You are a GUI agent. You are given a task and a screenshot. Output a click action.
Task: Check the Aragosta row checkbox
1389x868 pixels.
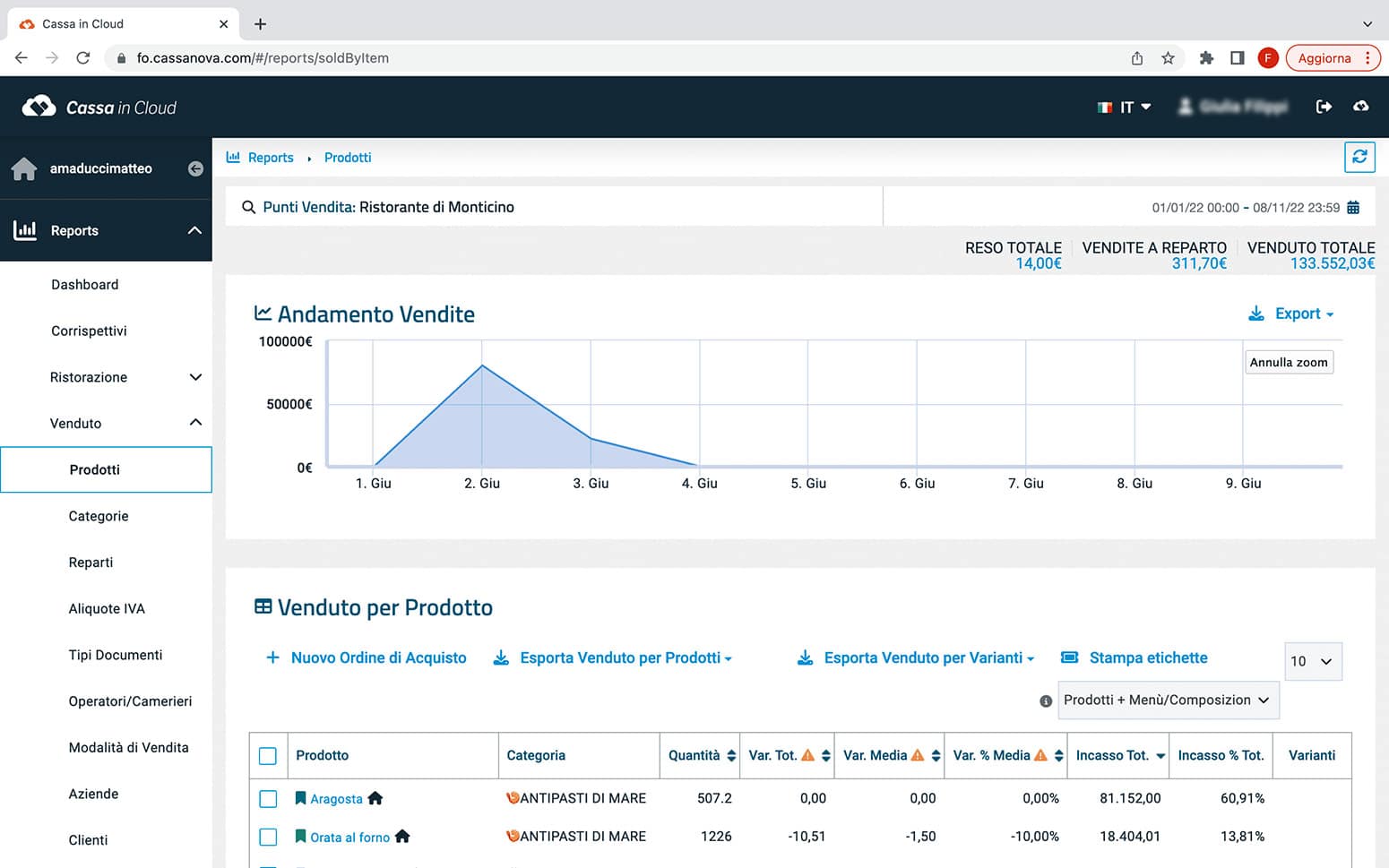[x=268, y=799]
